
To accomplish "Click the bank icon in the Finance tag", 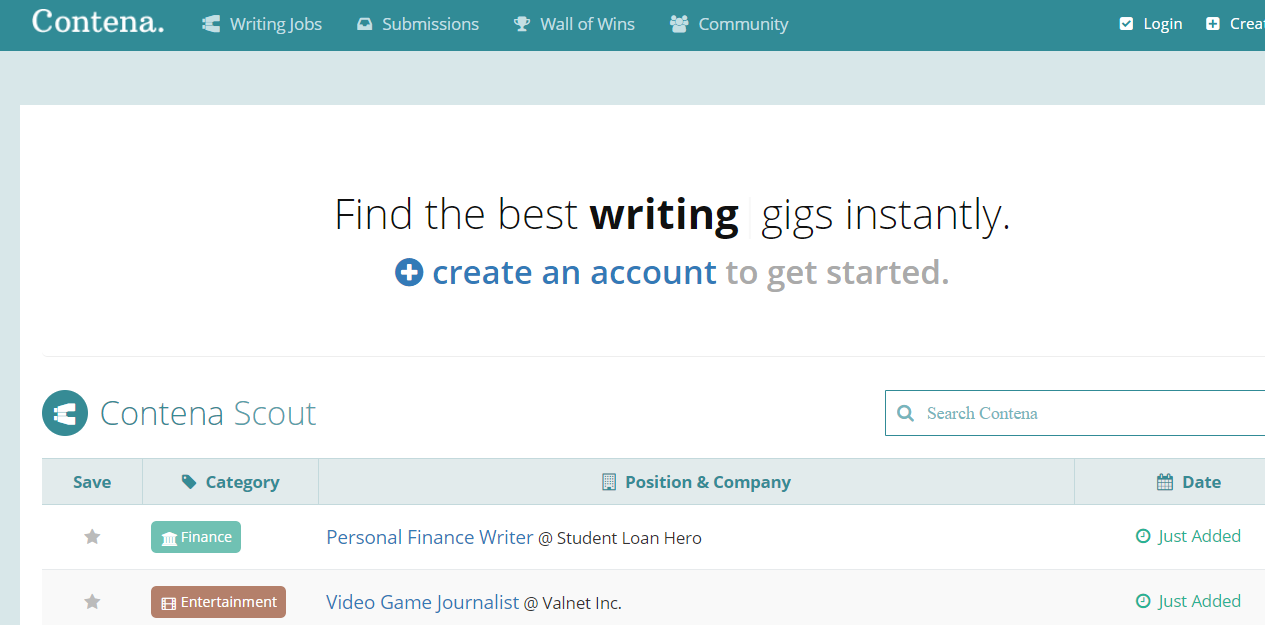I will pos(169,538).
